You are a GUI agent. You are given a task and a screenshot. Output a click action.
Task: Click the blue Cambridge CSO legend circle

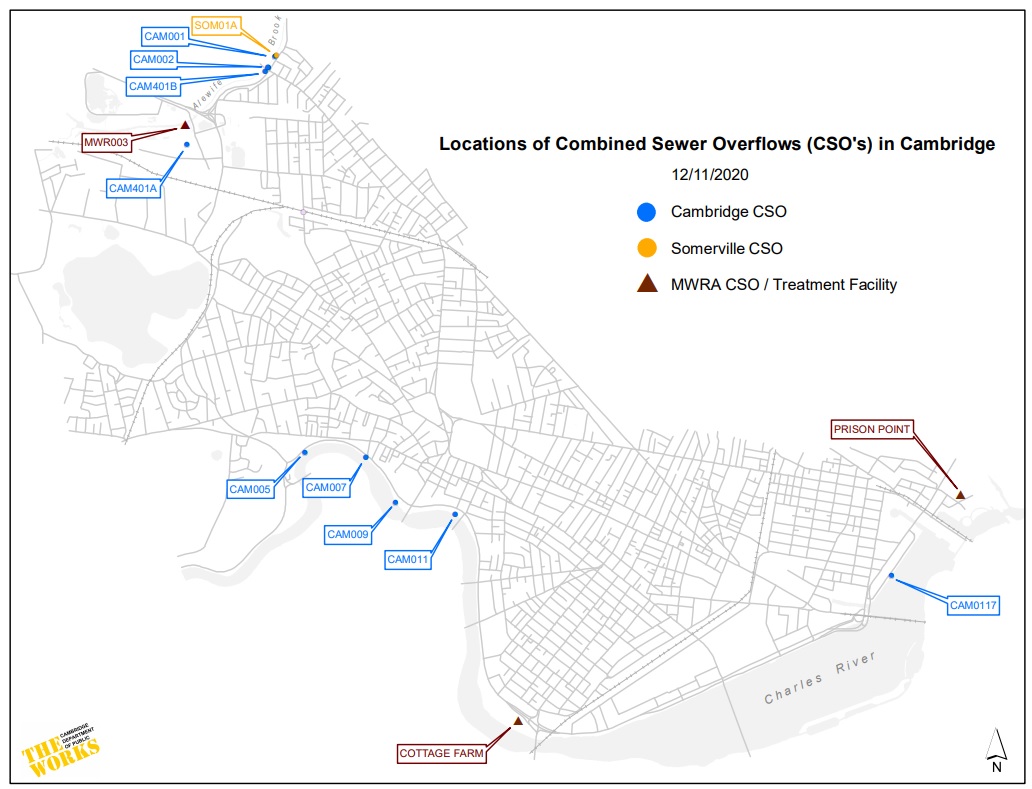pyautogui.click(x=646, y=211)
